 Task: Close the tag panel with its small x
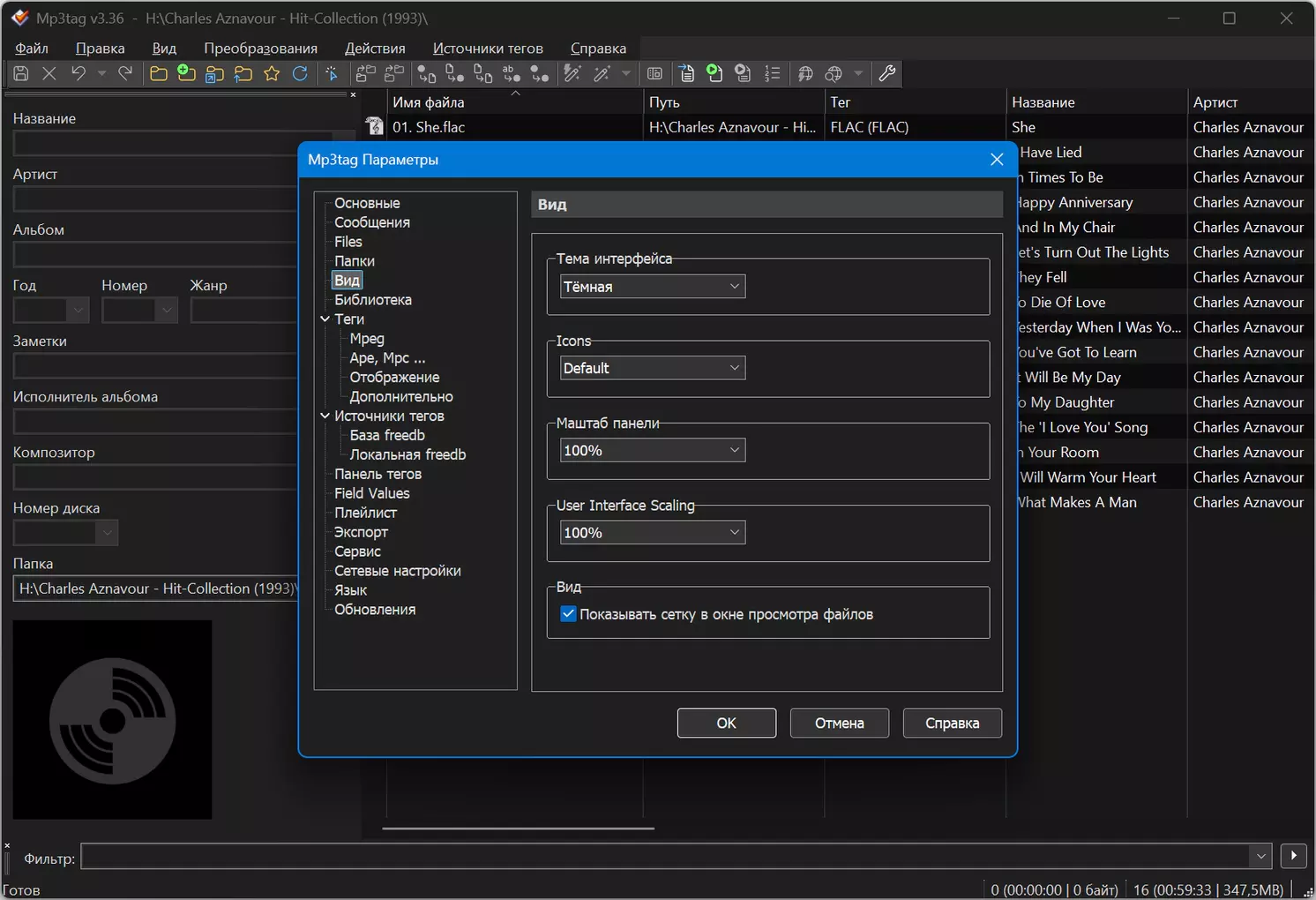[353, 94]
